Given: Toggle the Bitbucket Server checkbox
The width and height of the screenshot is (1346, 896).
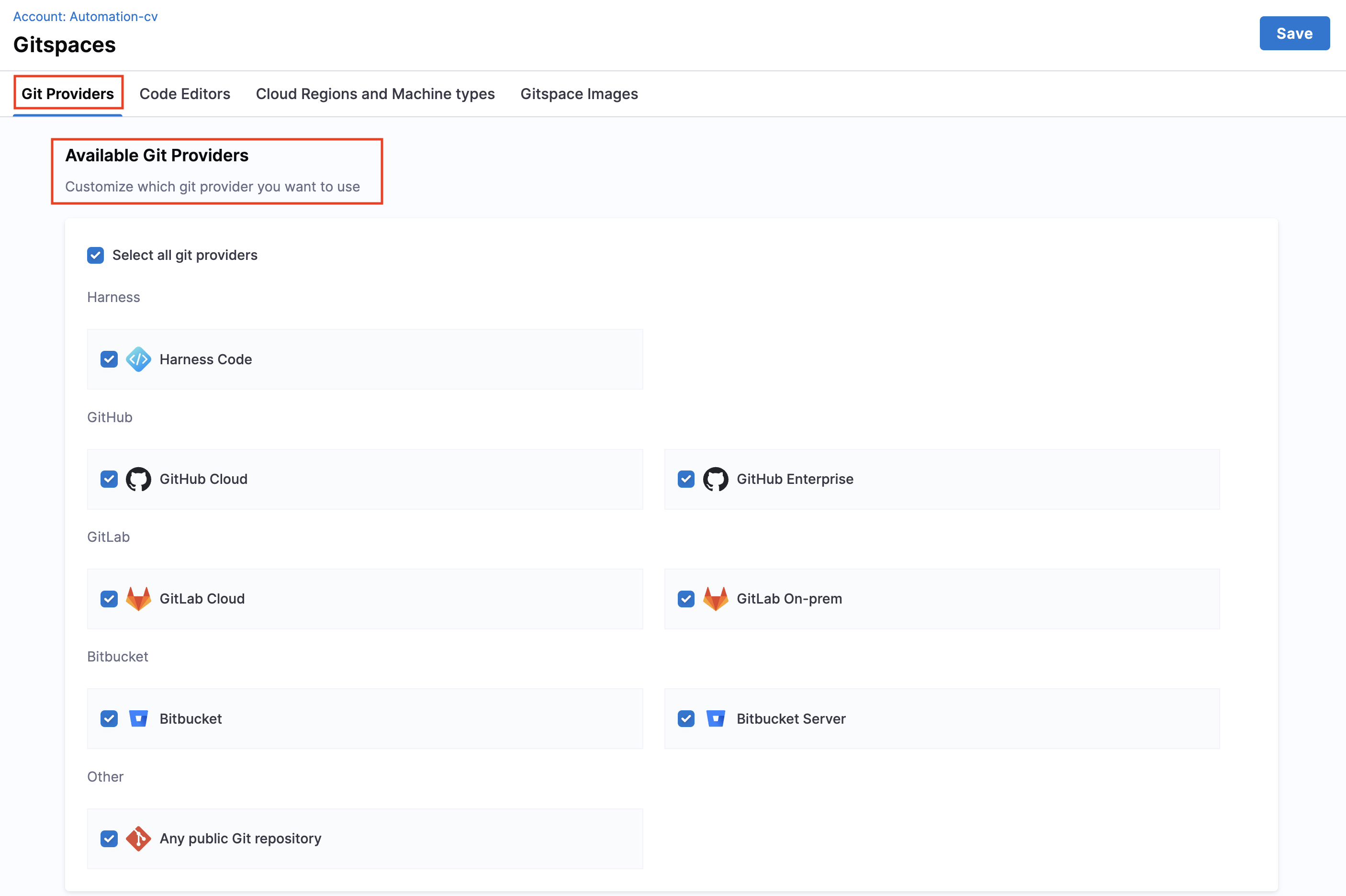Looking at the screenshot, I should 686,718.
